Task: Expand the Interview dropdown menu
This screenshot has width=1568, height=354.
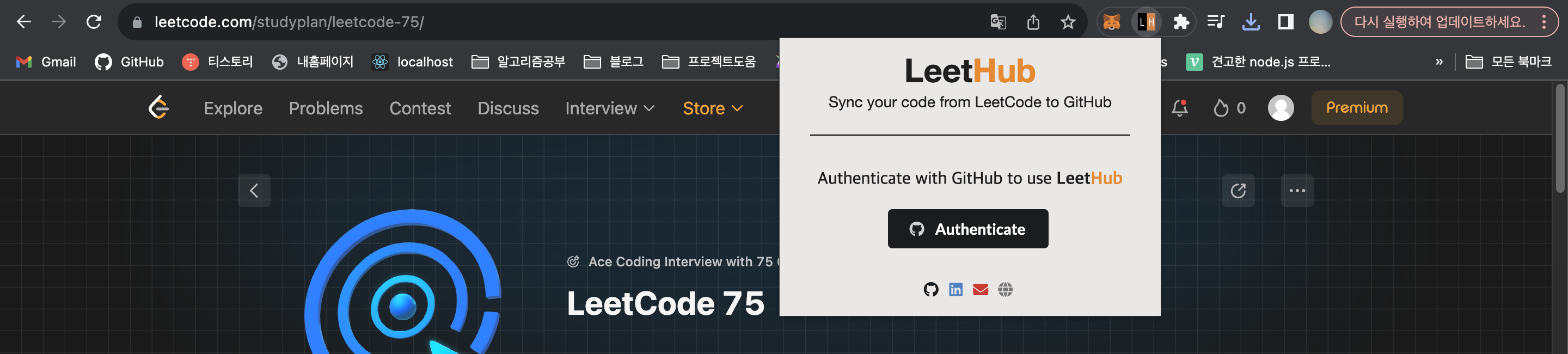Action: pos(609,108)
